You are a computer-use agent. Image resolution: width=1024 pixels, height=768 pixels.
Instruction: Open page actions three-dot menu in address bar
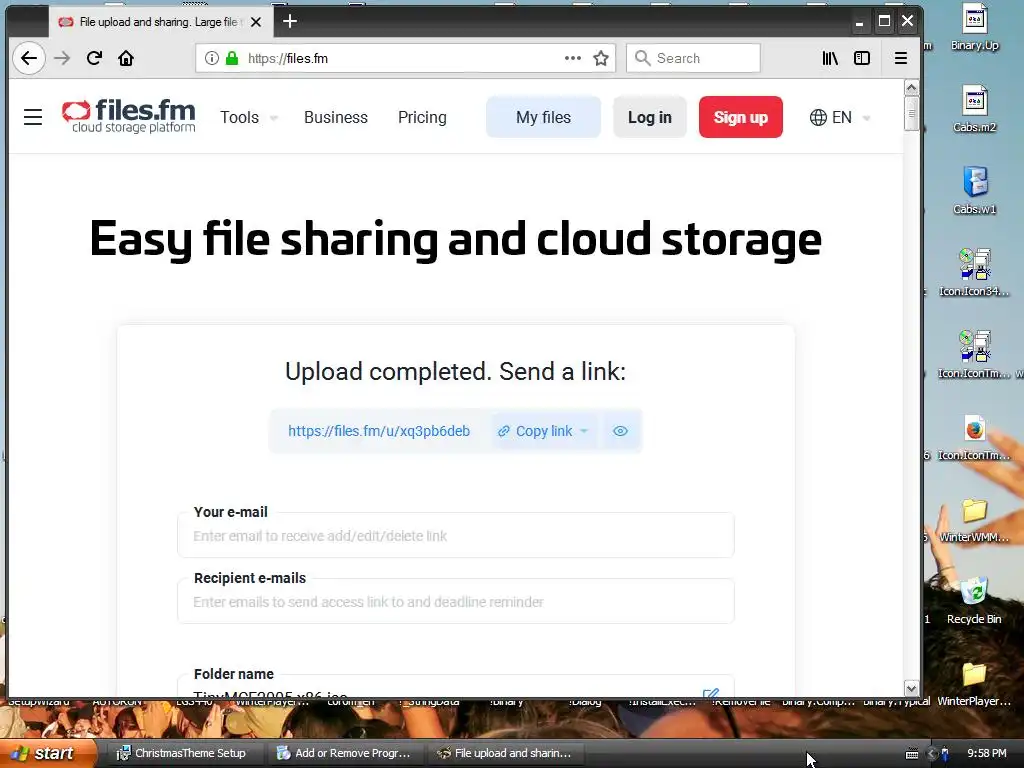tap(573, 58)
